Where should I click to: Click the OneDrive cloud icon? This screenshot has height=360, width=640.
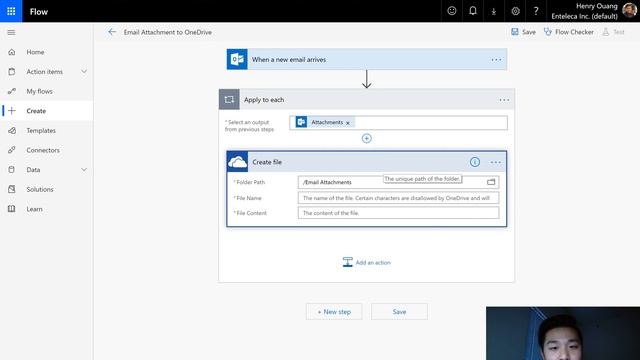click(x=238, y=162)
